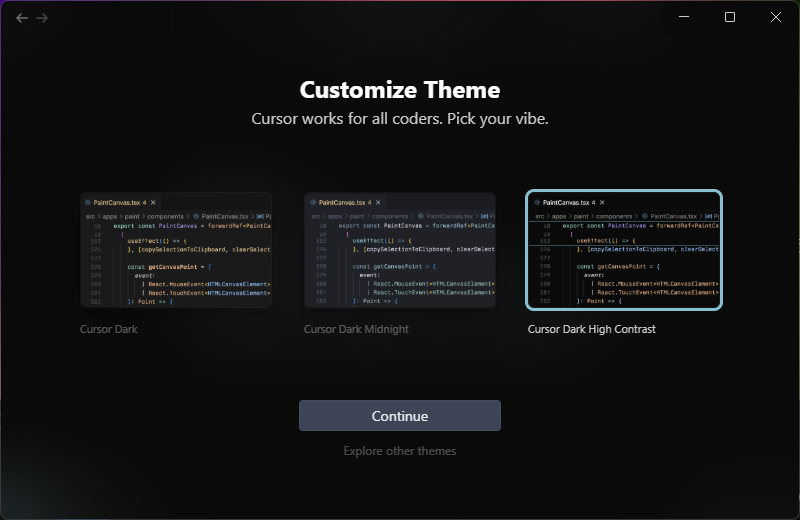800x520 pixels.
Task: Minimize the Cursor window
Action: pyautogui.click(x=684, y=17)
